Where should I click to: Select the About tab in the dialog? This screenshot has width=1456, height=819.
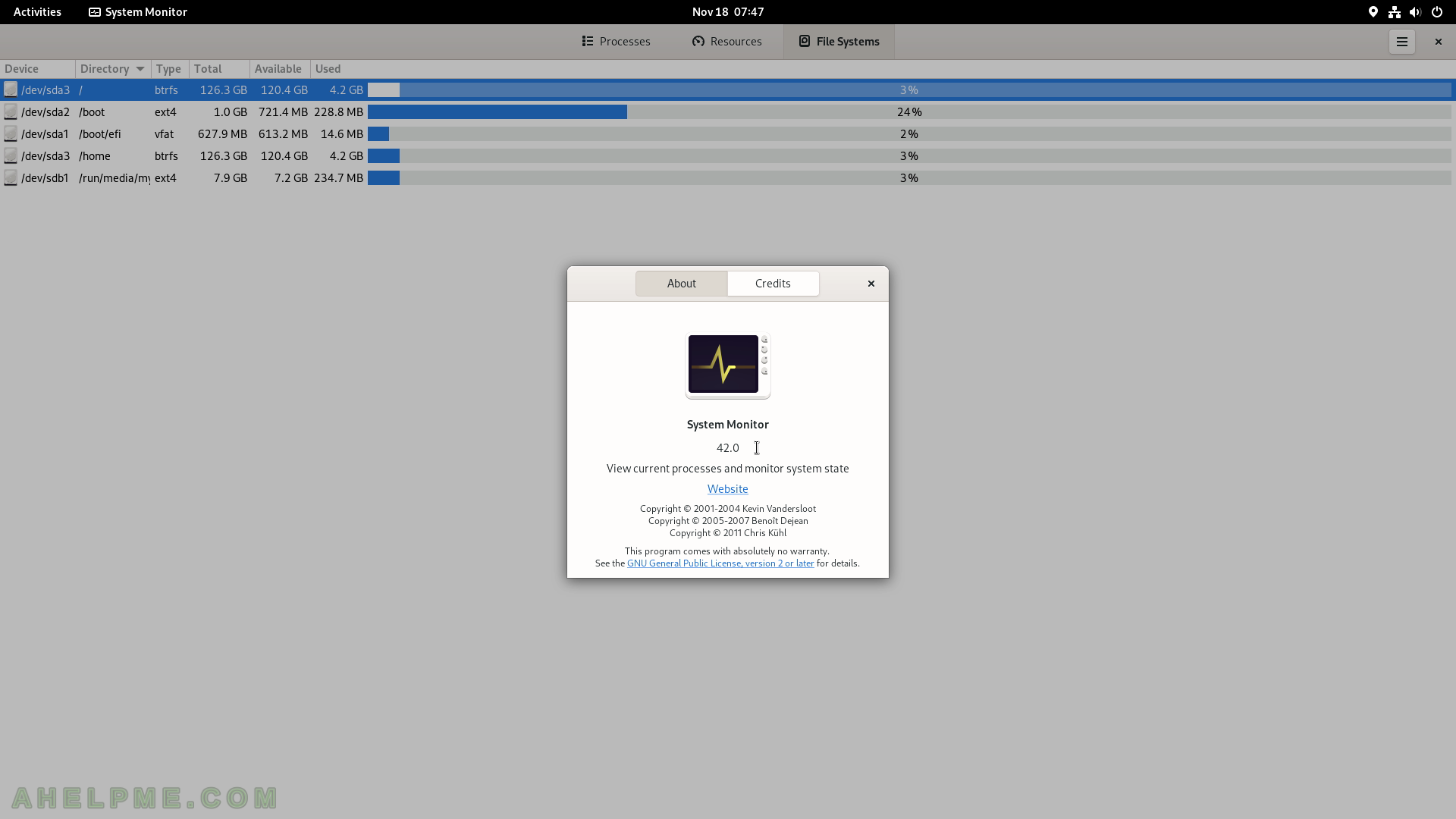coord(681,284)
